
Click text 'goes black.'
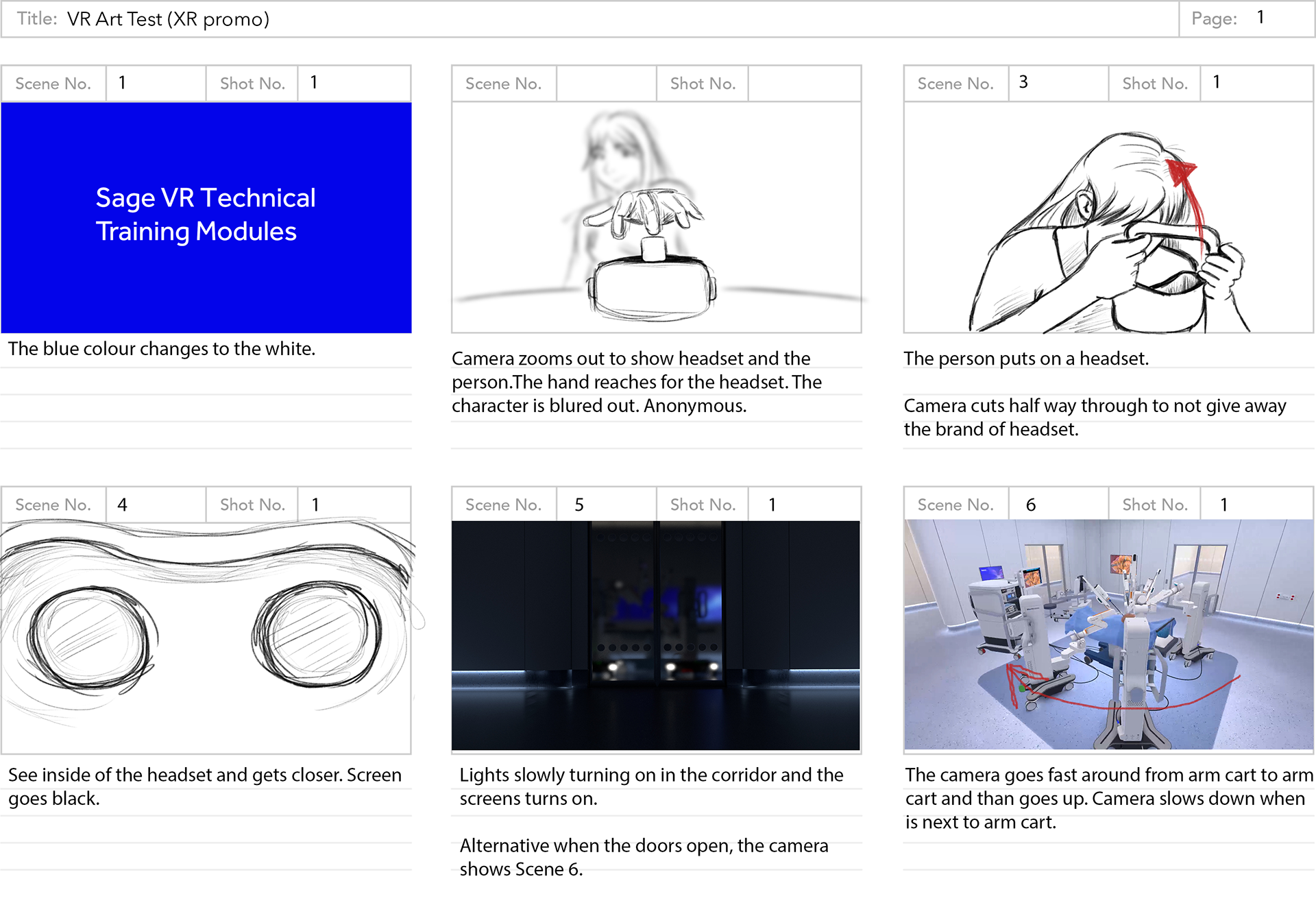click(54, 799)
